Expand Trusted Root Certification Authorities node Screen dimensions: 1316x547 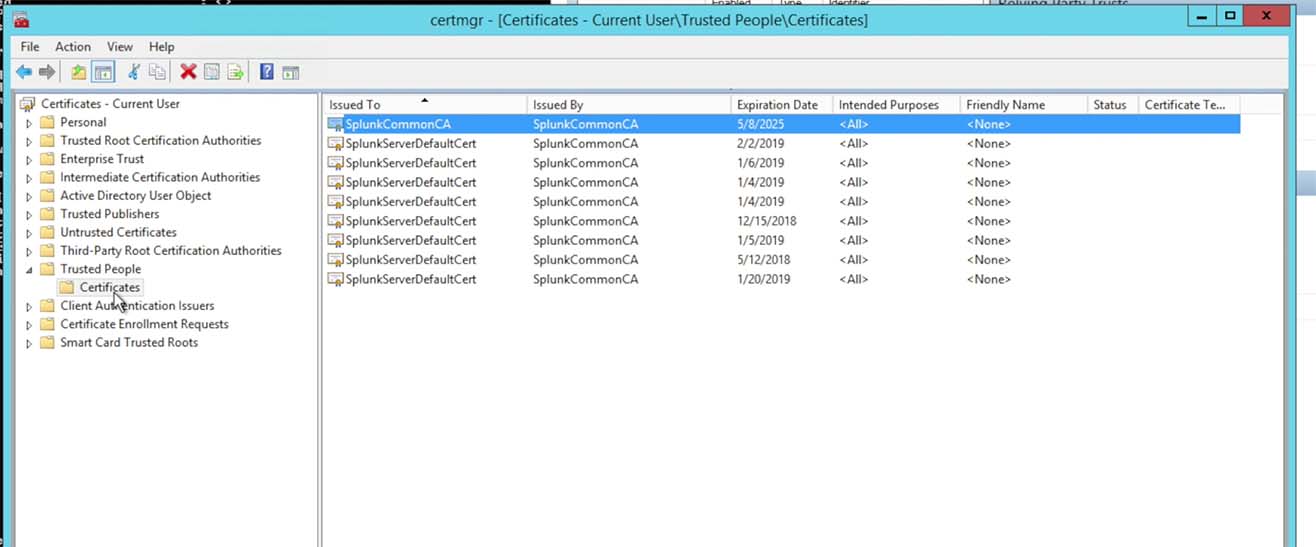click(29, 141)
